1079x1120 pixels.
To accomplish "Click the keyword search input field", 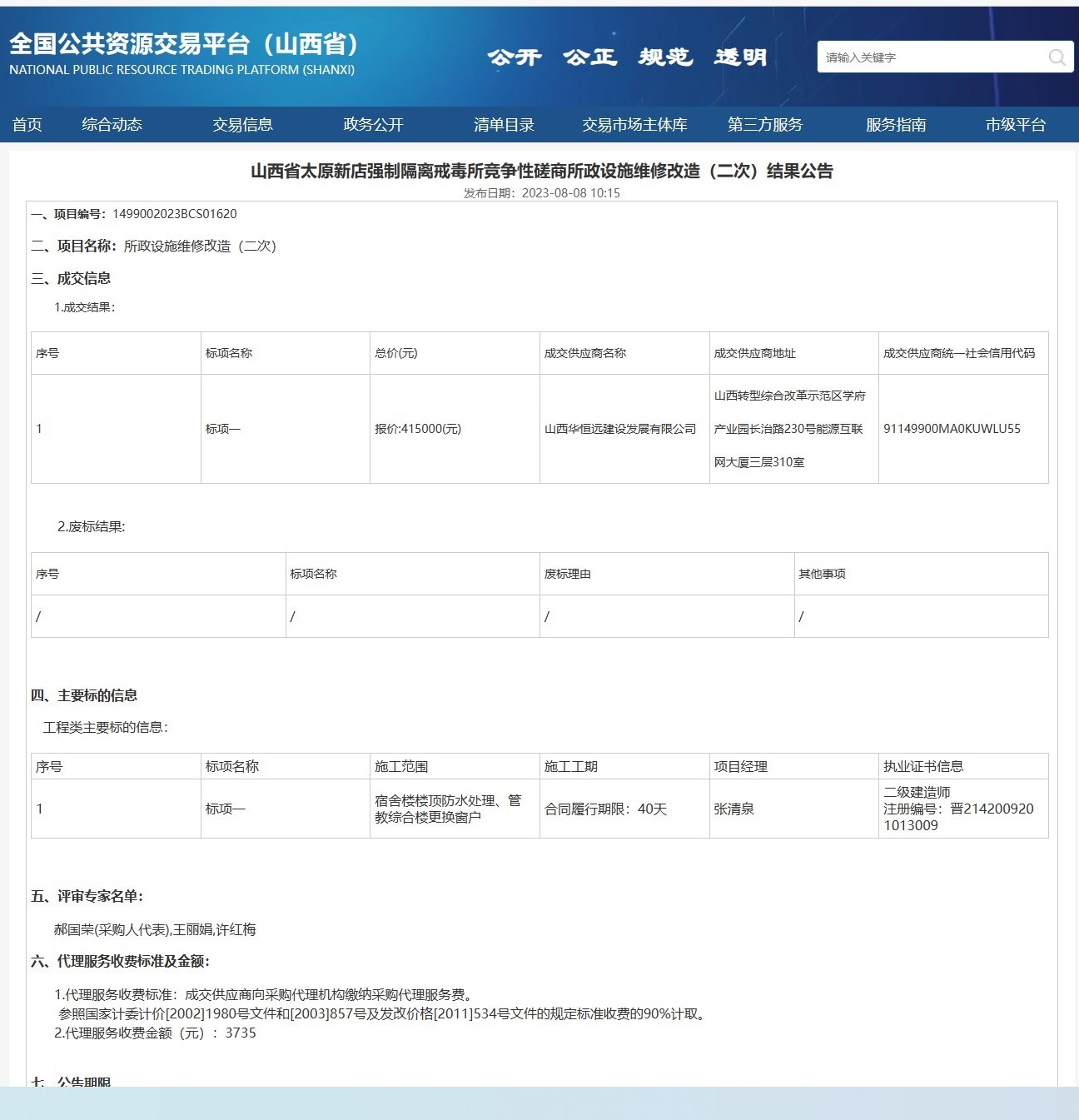I will click(931, 57).
